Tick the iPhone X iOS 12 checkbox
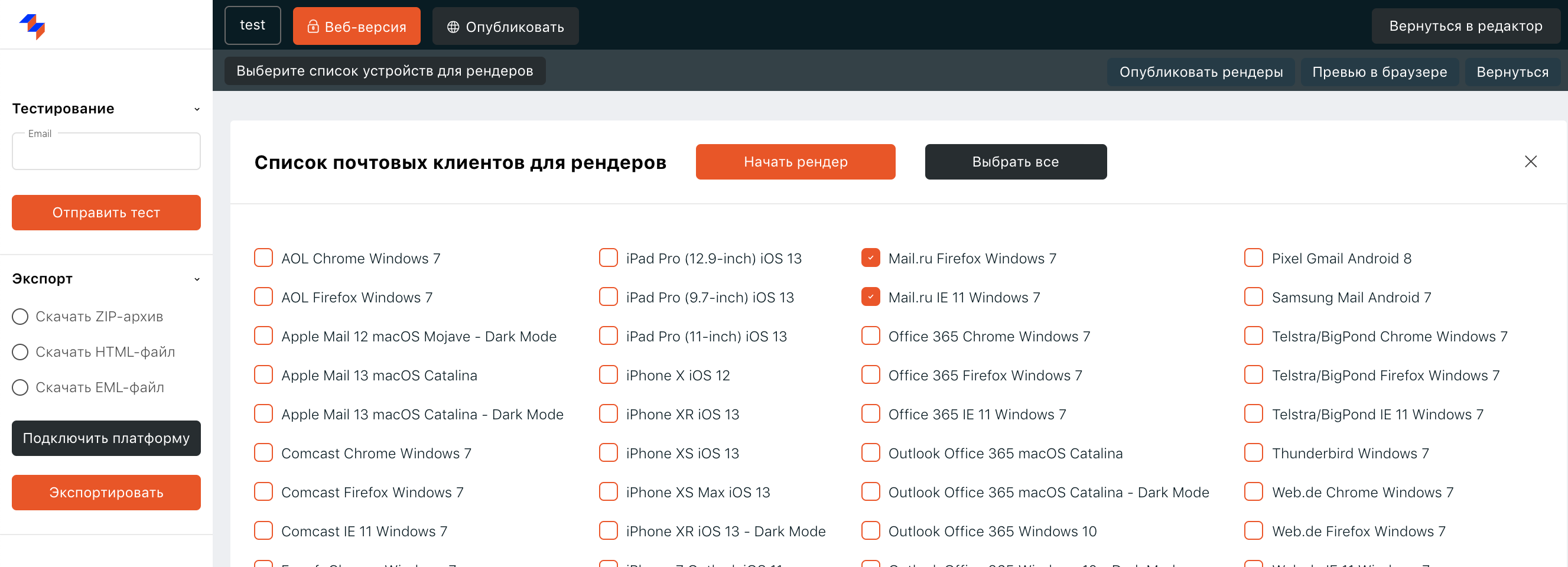1568x567 pixels. point(608,375)
